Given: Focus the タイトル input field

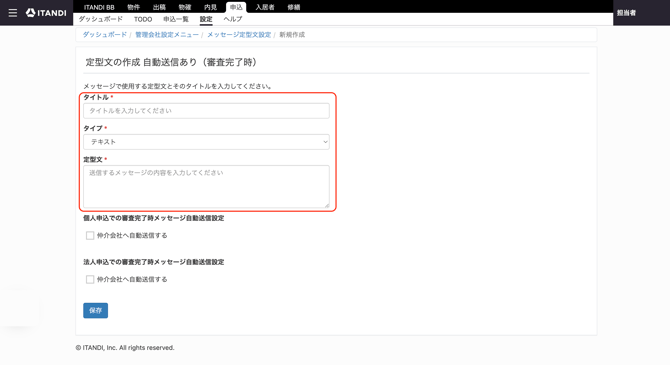Looking at the screenshot, I should pyautogui.click(x=206, y=111).
